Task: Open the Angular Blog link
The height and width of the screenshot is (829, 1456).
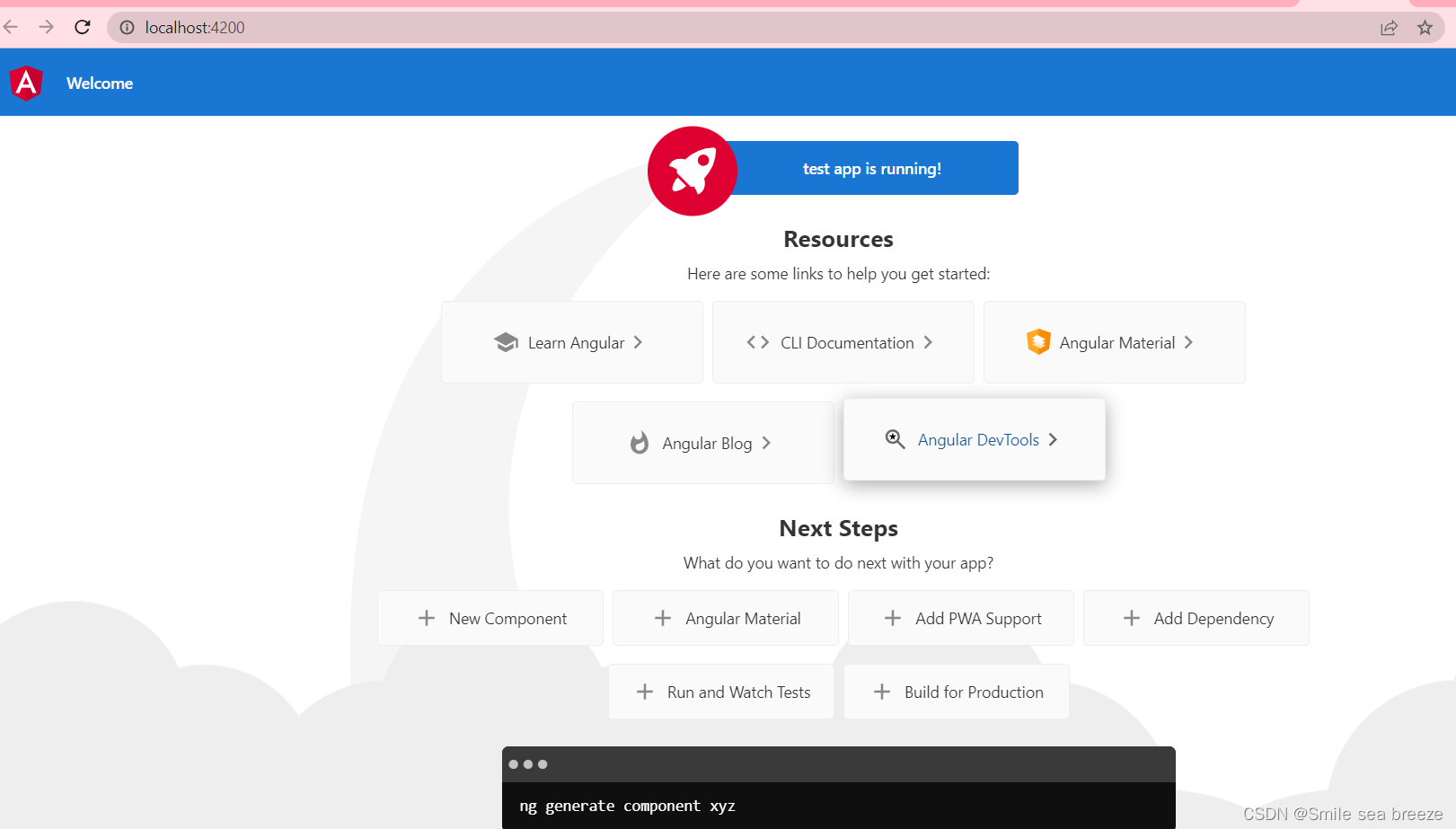Action: [703, 443]
